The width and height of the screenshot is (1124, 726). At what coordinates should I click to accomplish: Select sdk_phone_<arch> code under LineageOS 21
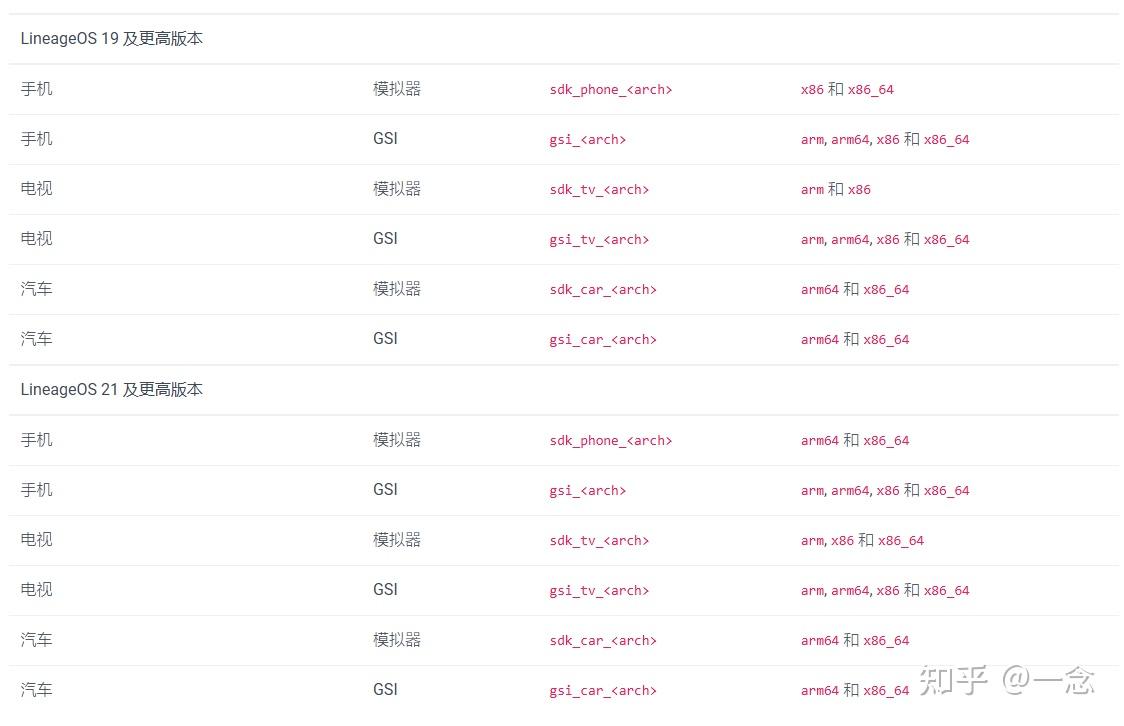[610, 441]
